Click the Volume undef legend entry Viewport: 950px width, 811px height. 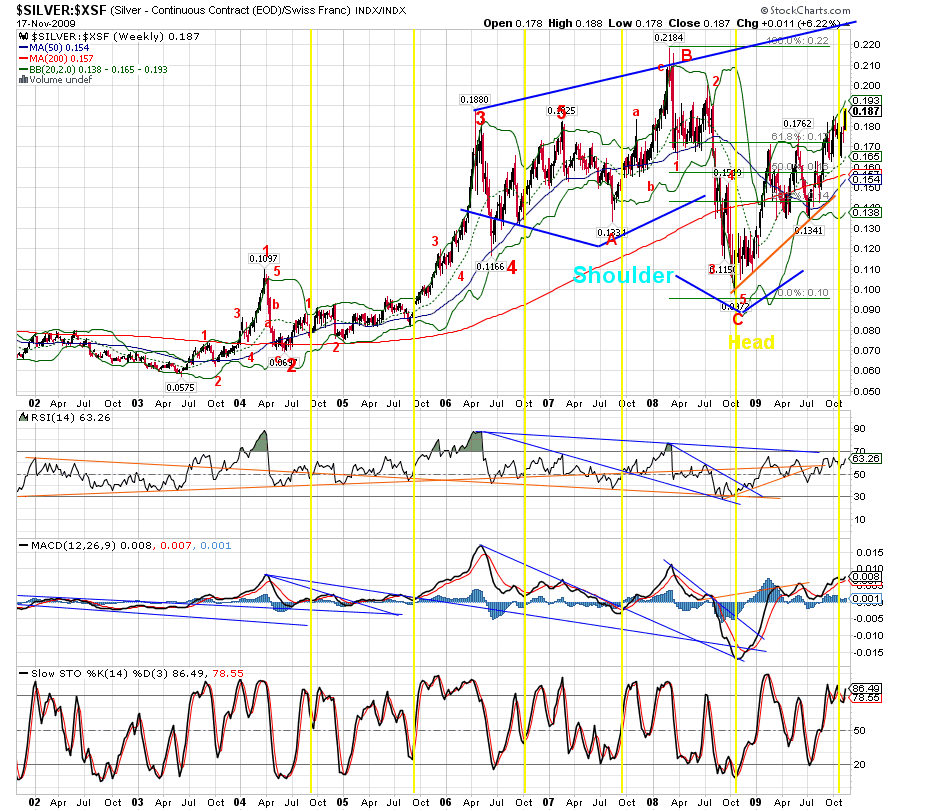(61, 79)
